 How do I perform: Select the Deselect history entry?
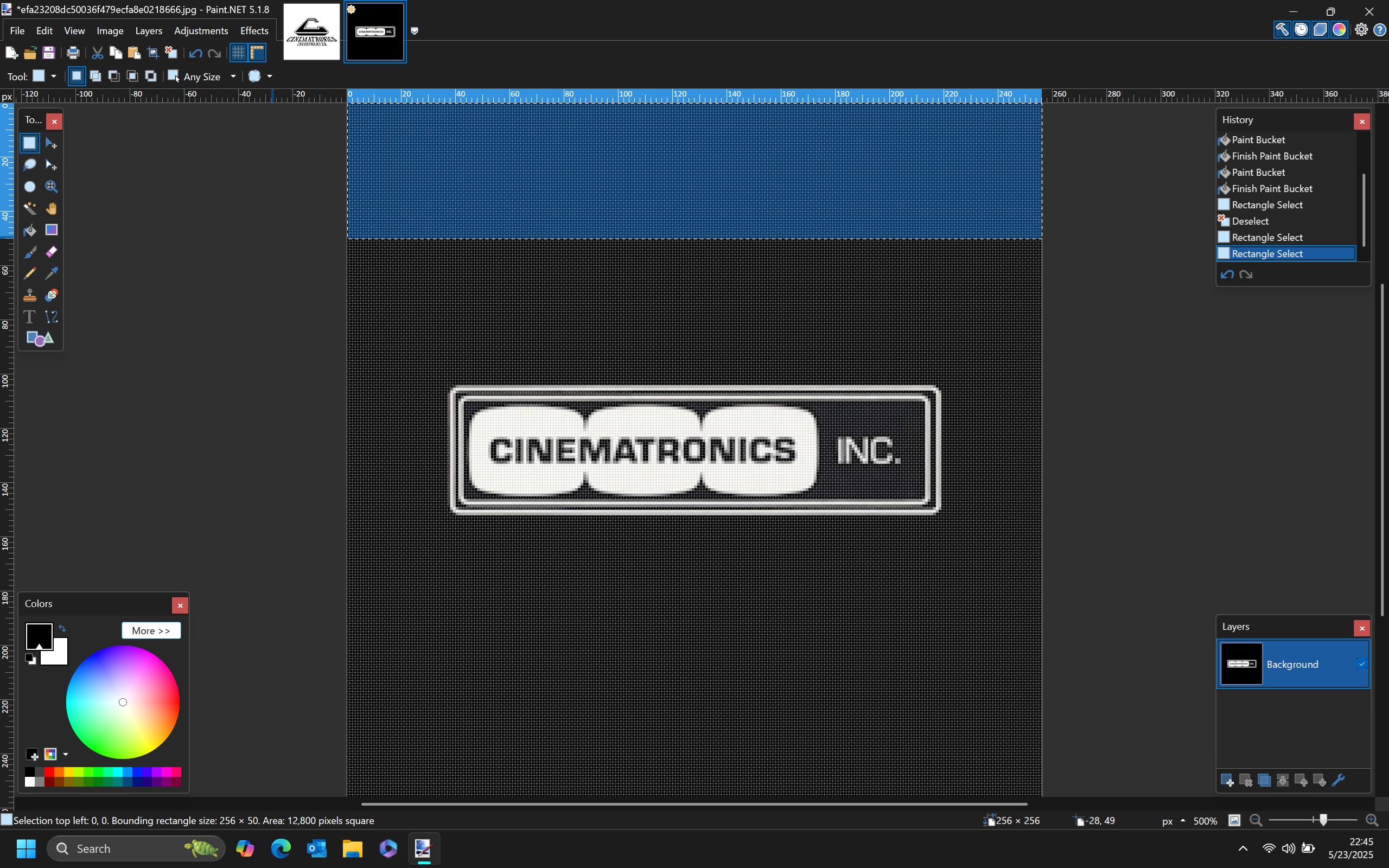click(1250, 221)
